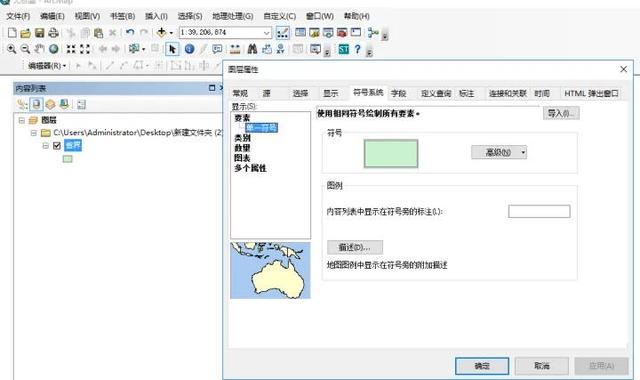Click the green symbol swatch button

[391, 153]
